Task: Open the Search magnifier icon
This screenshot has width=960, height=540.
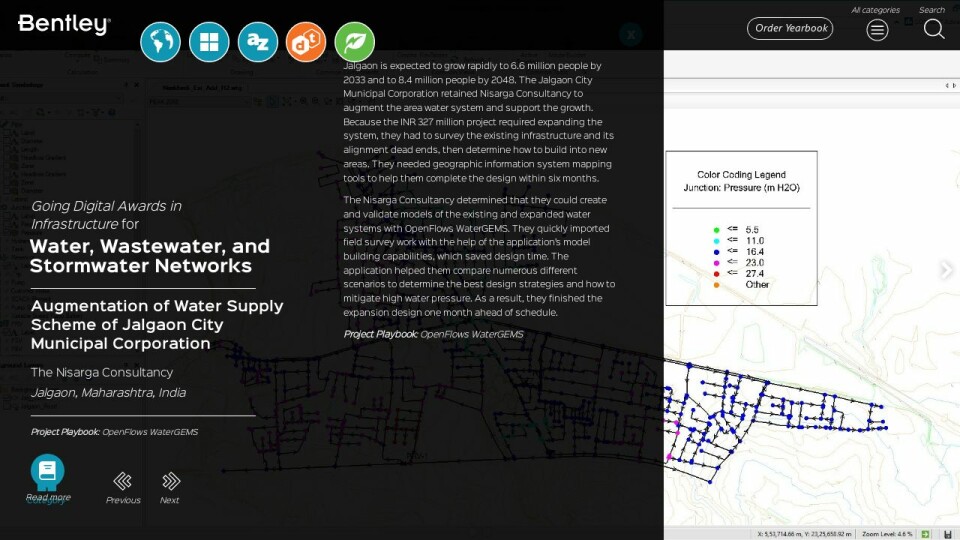Action: tap(934, 29)
